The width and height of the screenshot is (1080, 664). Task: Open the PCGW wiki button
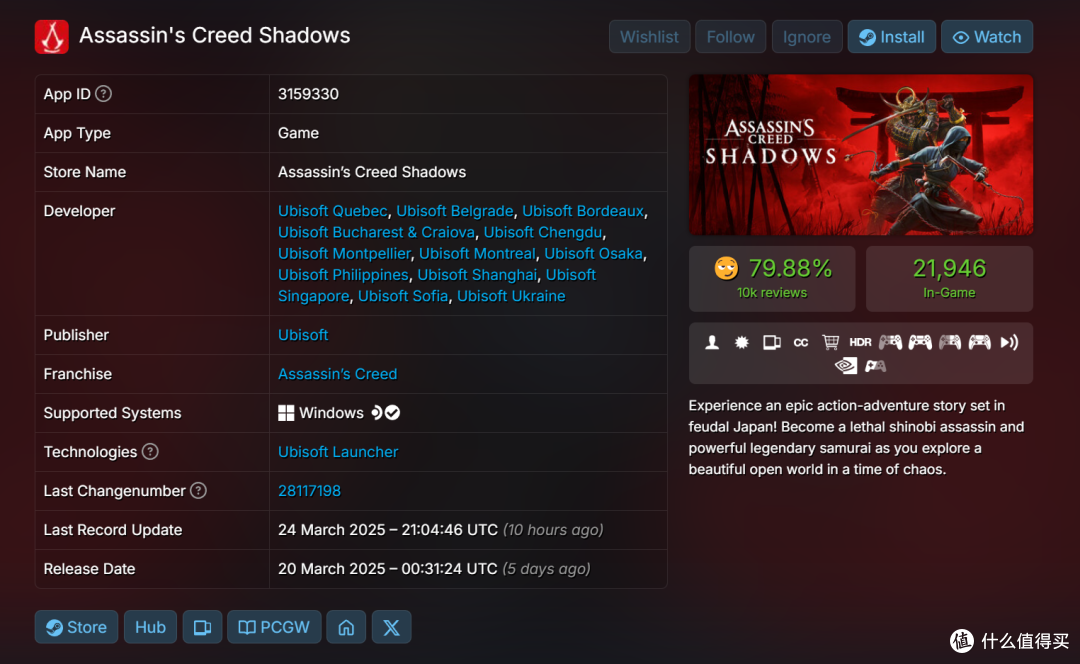point(274,627)
